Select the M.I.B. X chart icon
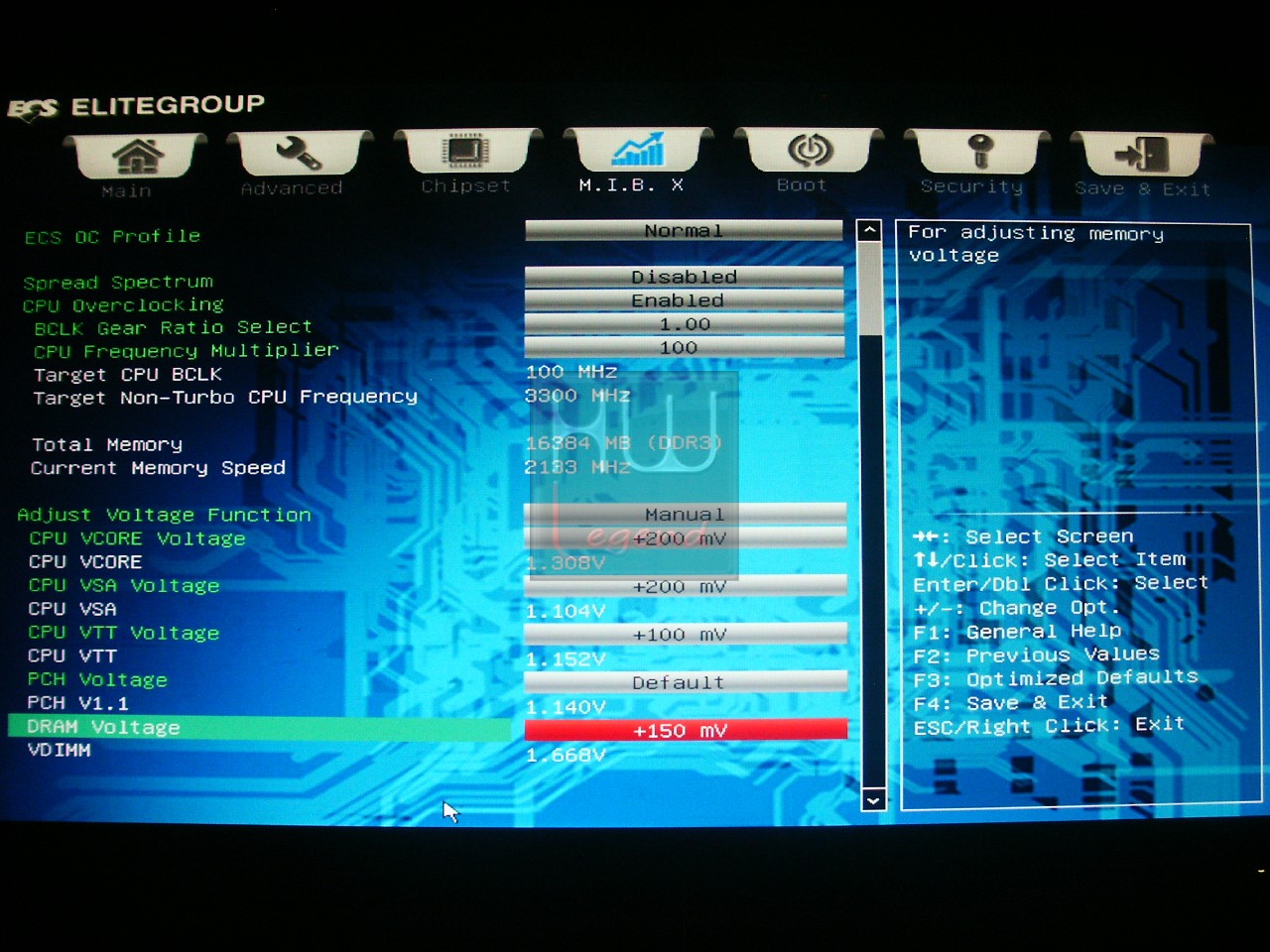1270x952 pixels. click(x=638, y=149)
